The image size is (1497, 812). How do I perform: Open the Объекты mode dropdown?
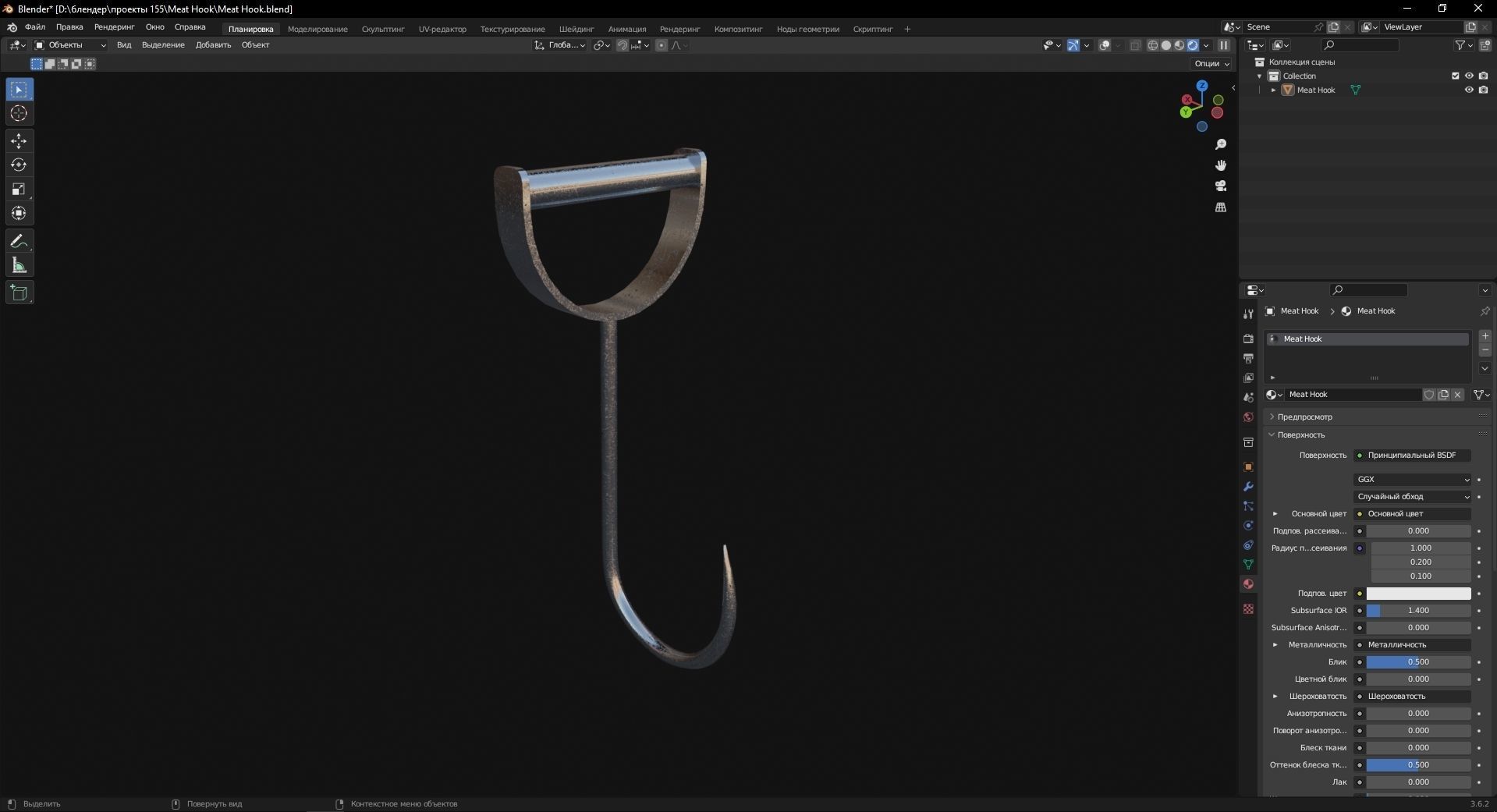(x=69, y=45)
